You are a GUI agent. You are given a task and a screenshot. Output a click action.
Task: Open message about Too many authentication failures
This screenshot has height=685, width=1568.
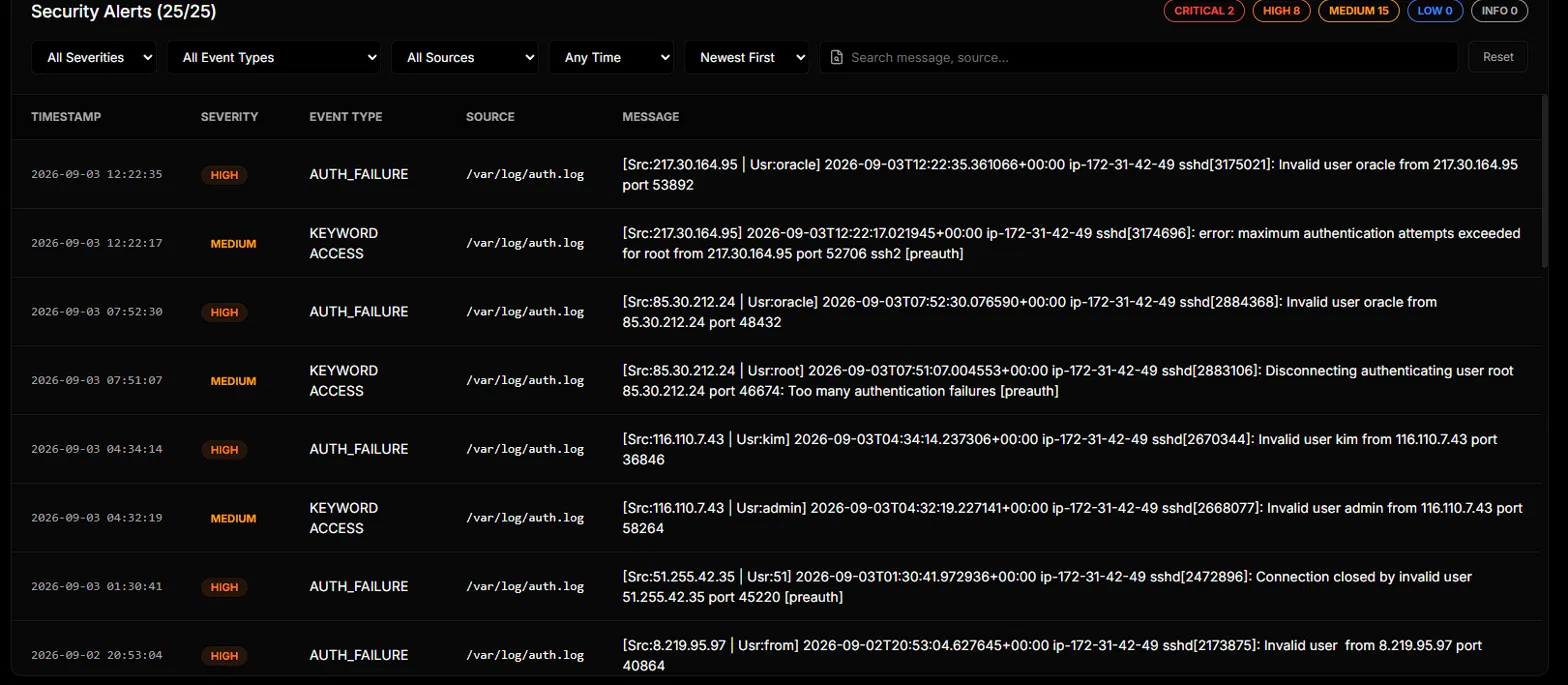(1068, 381)
